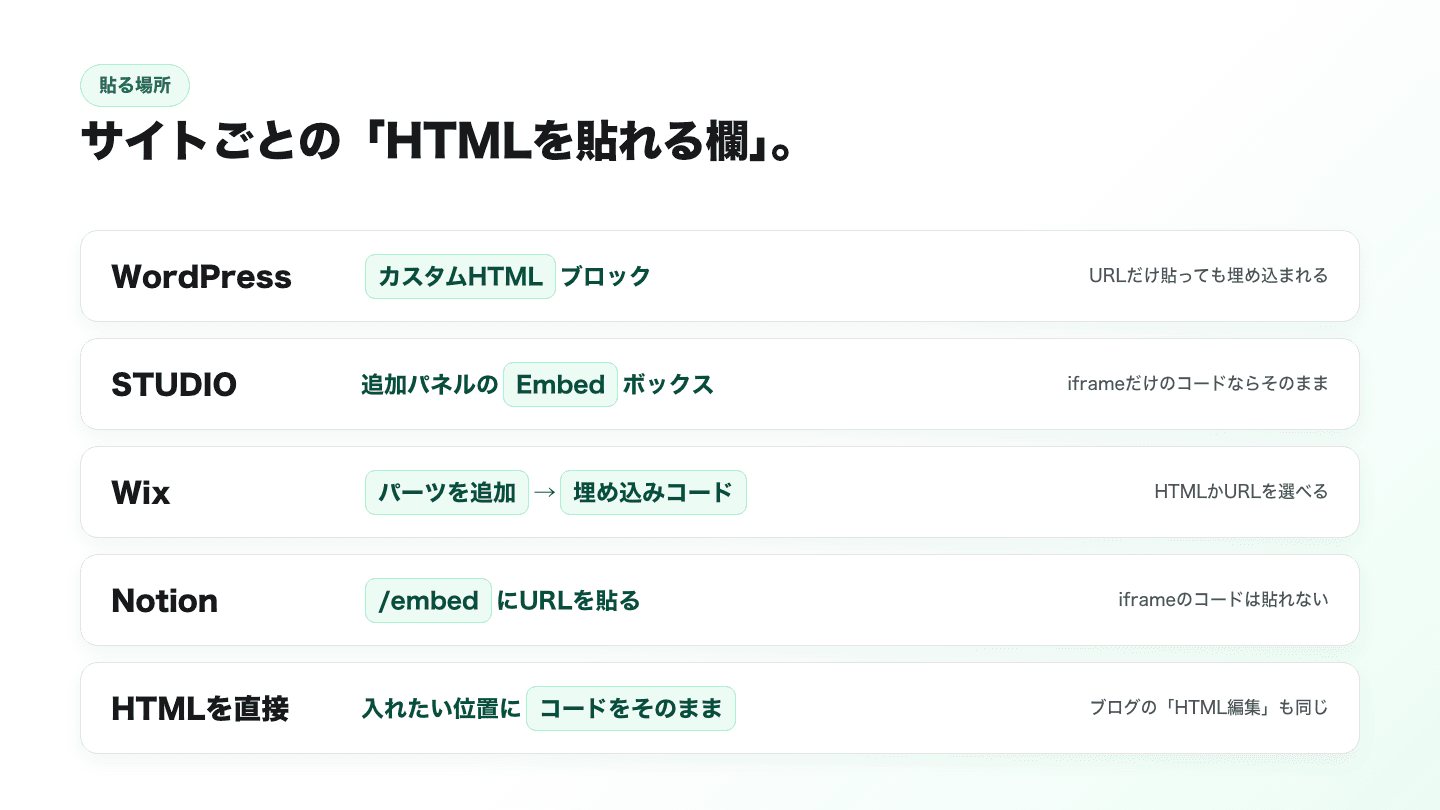Click the note ブログの「HTML編集」も同じ
The image size is (1440, 810).
pyautogui.click(x=1209, y=708)
